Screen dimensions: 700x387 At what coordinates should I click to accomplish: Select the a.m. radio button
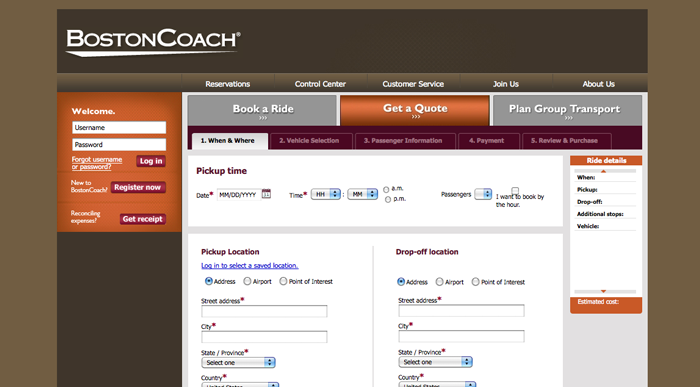coord(387,190)
